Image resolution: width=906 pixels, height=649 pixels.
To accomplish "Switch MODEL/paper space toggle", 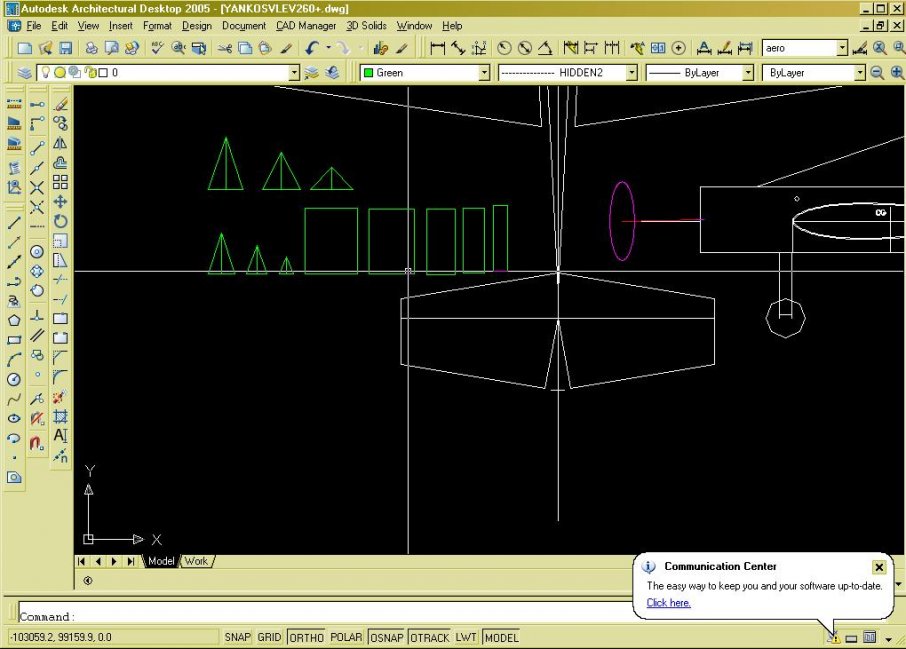I will point(501,637).
